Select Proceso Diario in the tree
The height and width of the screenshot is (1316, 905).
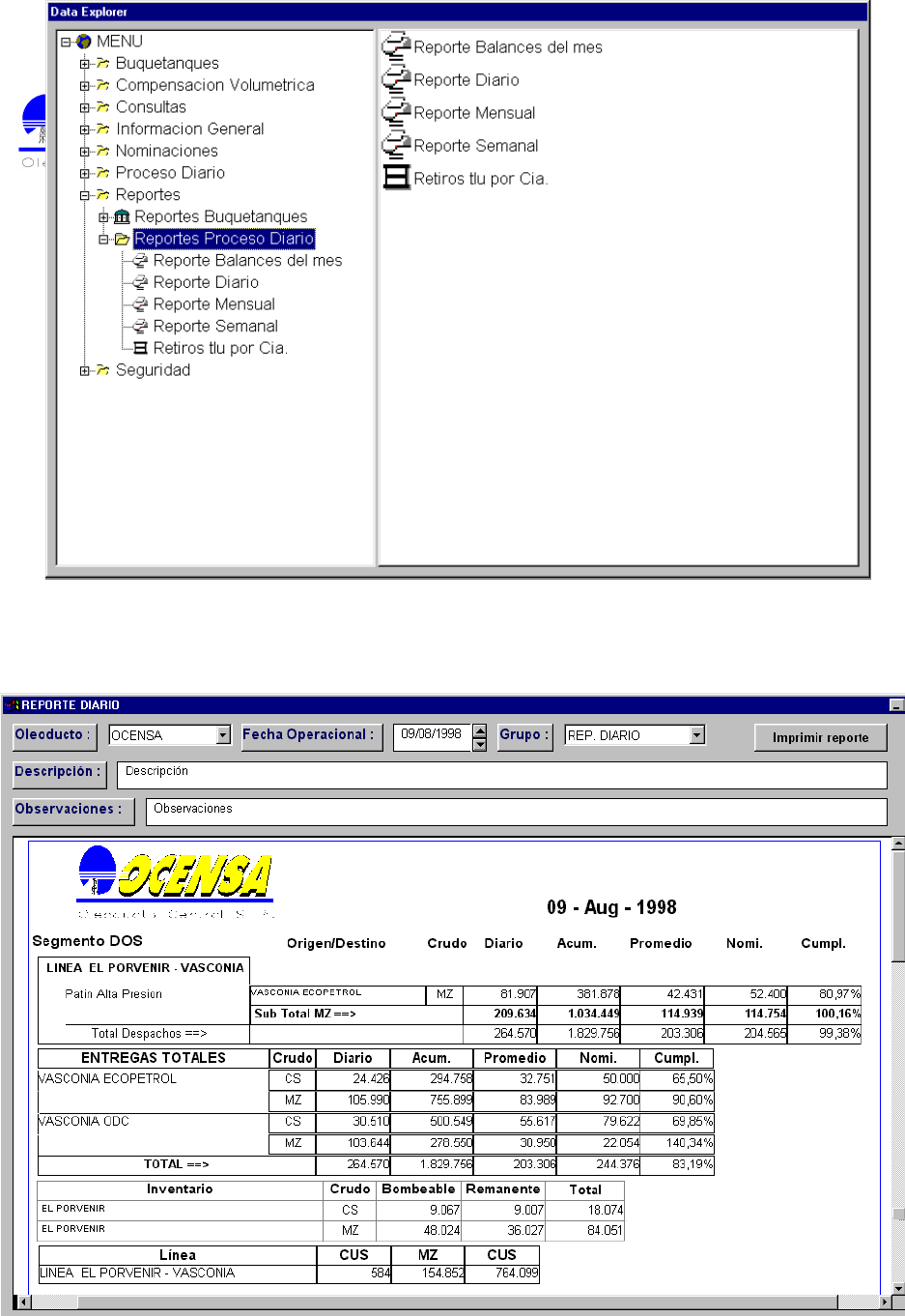(170, 173)
